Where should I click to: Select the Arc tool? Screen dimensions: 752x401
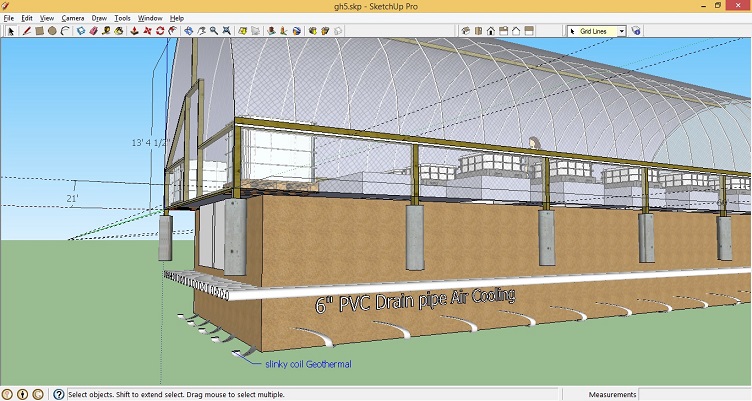65,31
